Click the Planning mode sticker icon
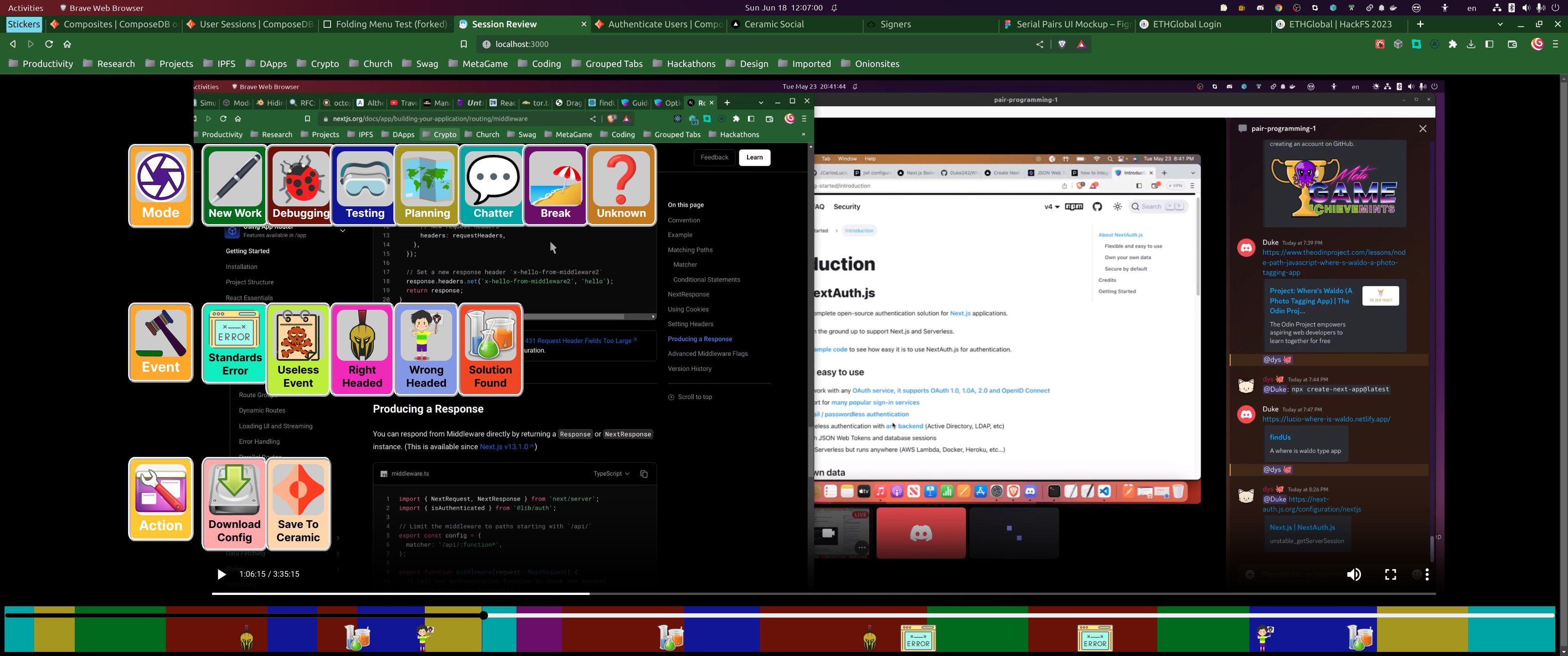Screen dimensions: 1568x656 [x=427, y=184]
